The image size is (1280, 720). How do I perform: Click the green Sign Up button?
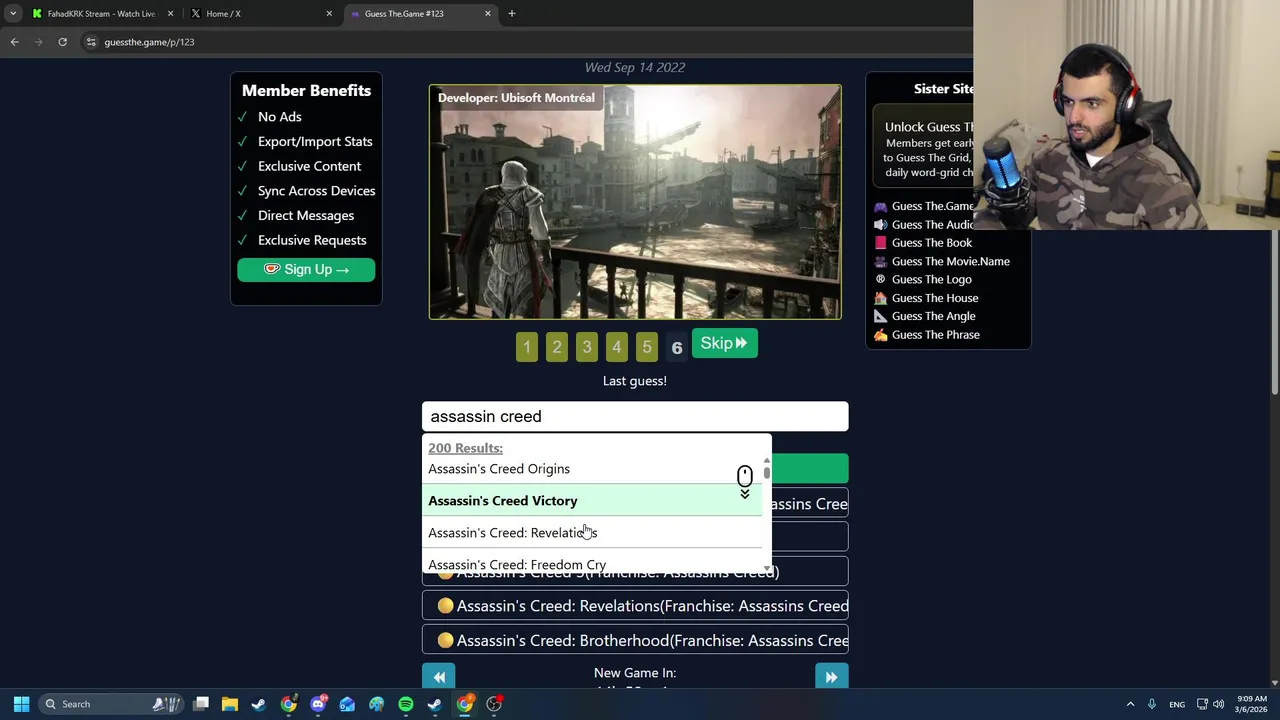pyautogui.click(x=306, y=269)
